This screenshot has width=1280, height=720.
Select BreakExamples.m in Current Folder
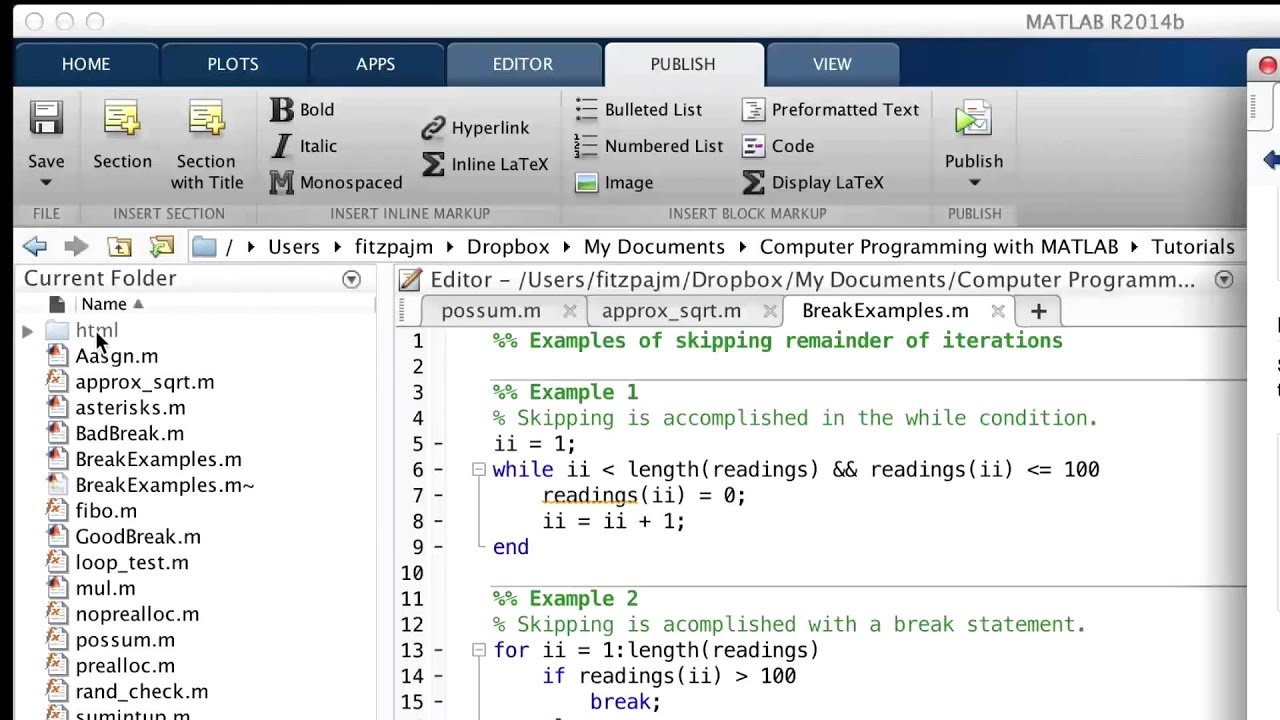[159, 460]
